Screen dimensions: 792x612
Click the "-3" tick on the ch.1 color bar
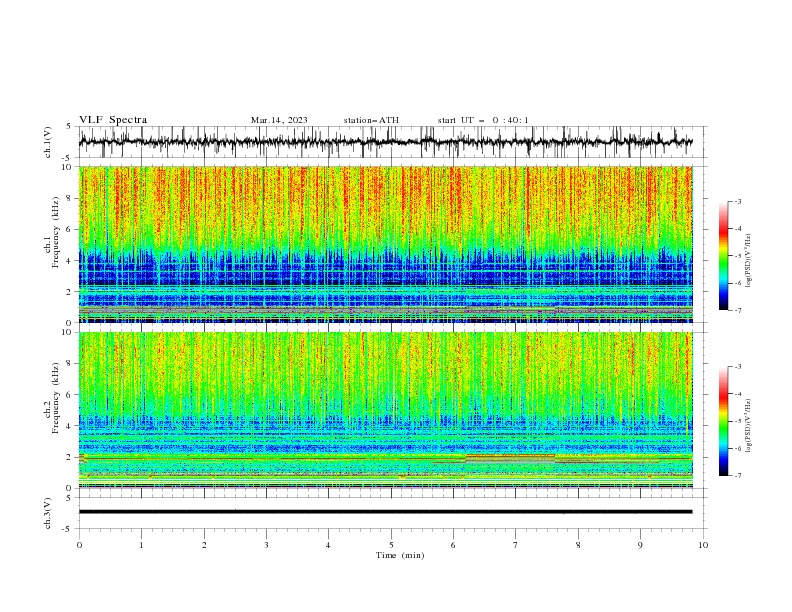[738, 201]
